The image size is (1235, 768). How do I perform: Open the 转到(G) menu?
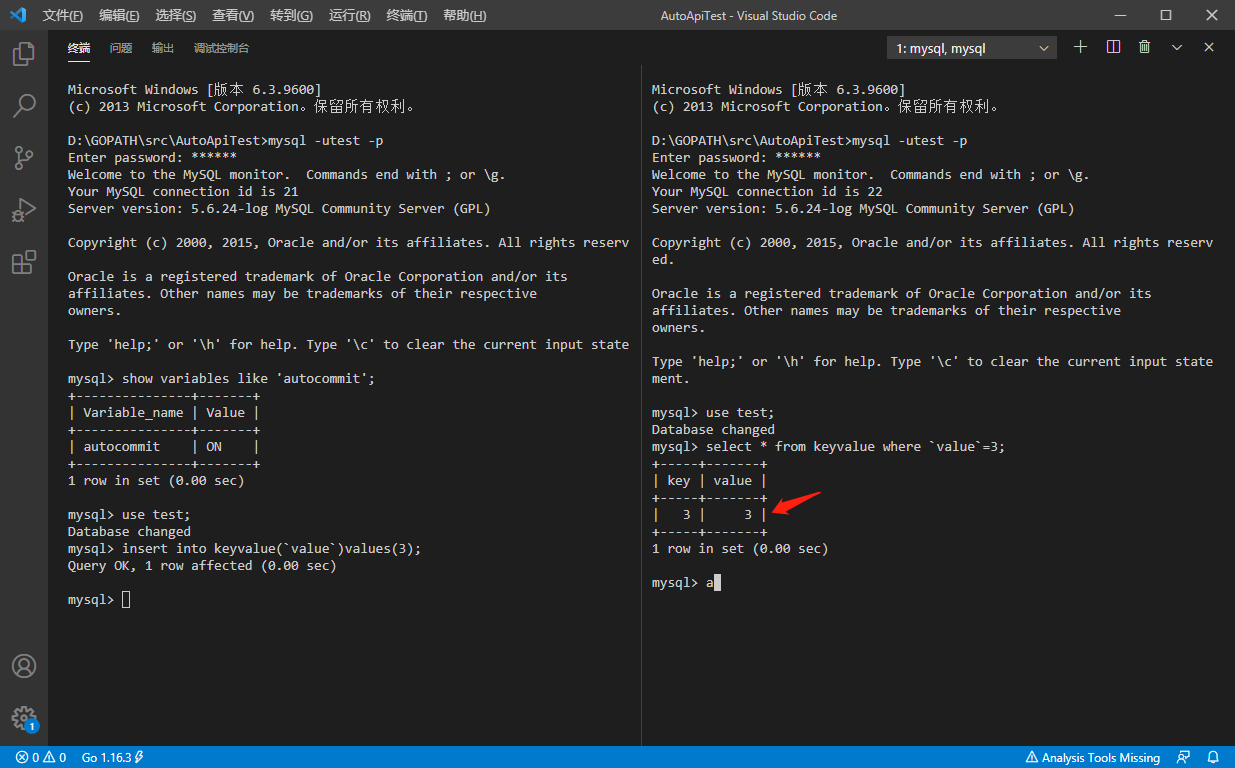click(x=291, y=15)
